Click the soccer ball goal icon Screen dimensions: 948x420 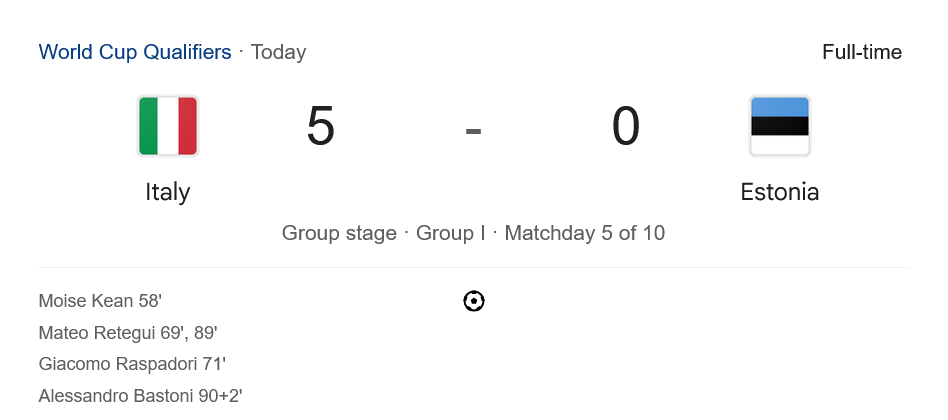tap(474, 301)
